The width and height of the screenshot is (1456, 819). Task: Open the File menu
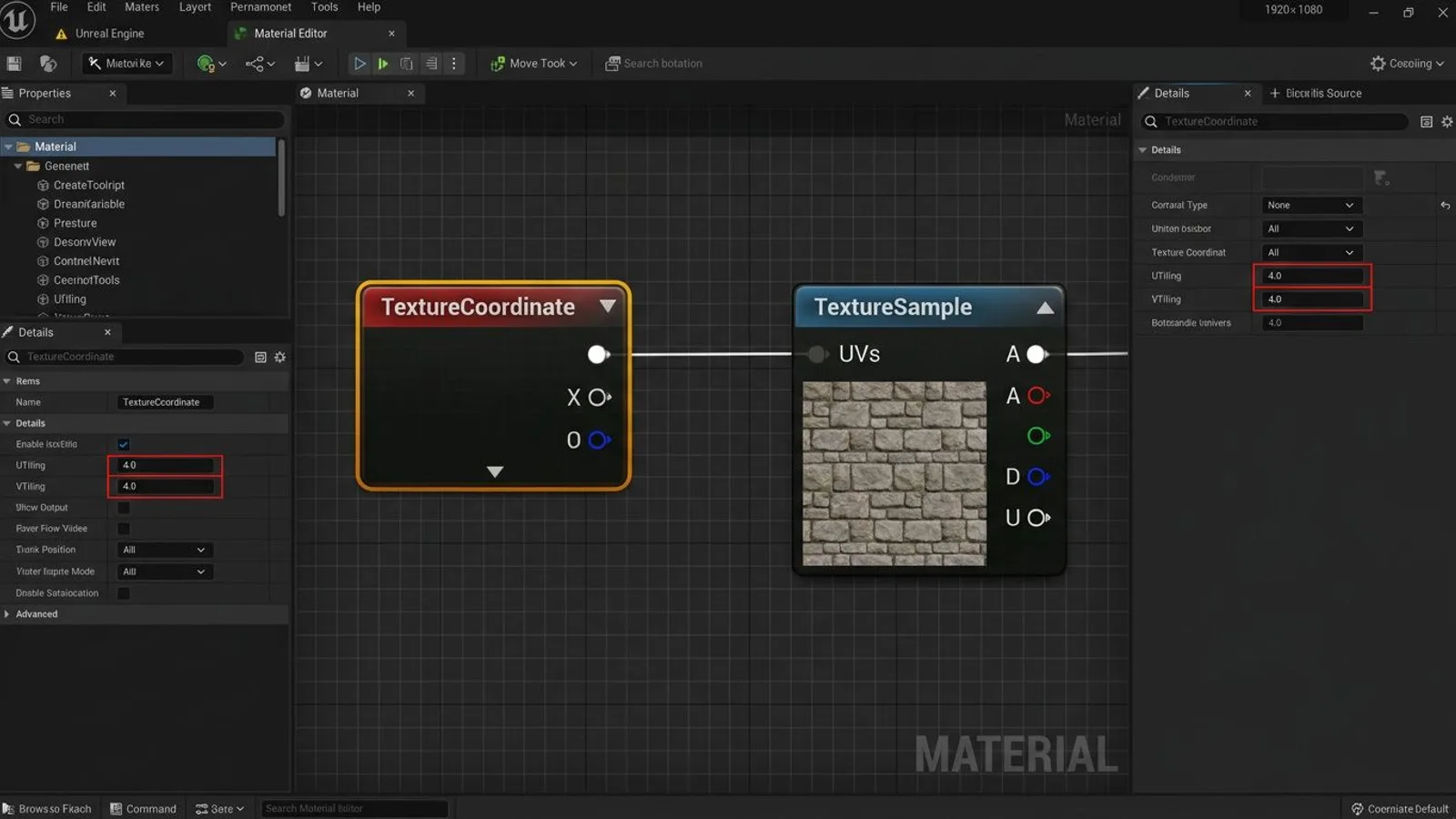point(59,7)
